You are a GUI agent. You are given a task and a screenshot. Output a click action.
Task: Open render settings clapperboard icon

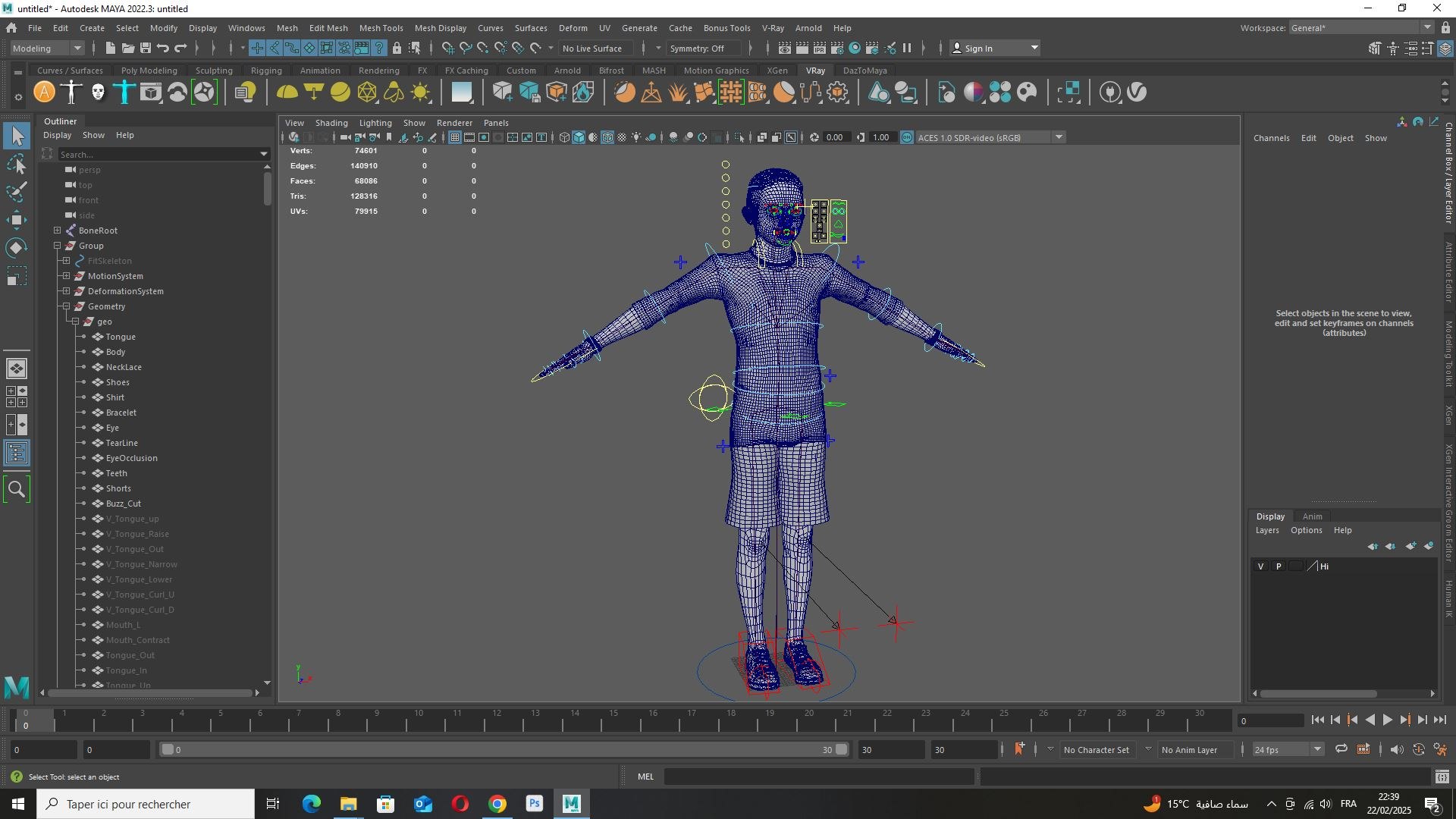click(x=837, y=49)
